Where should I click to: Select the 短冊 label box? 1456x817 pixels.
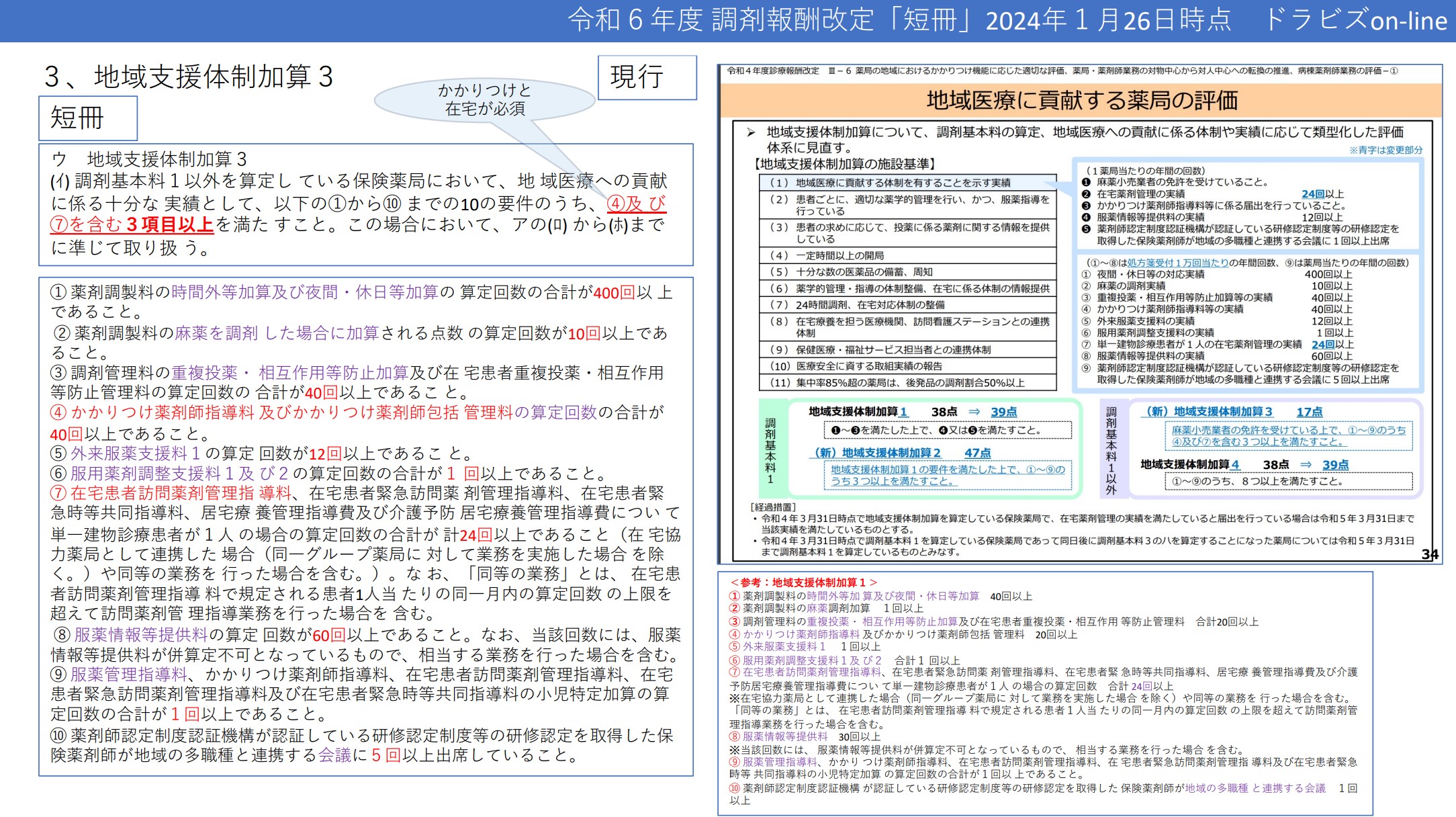tap(87, 118)
